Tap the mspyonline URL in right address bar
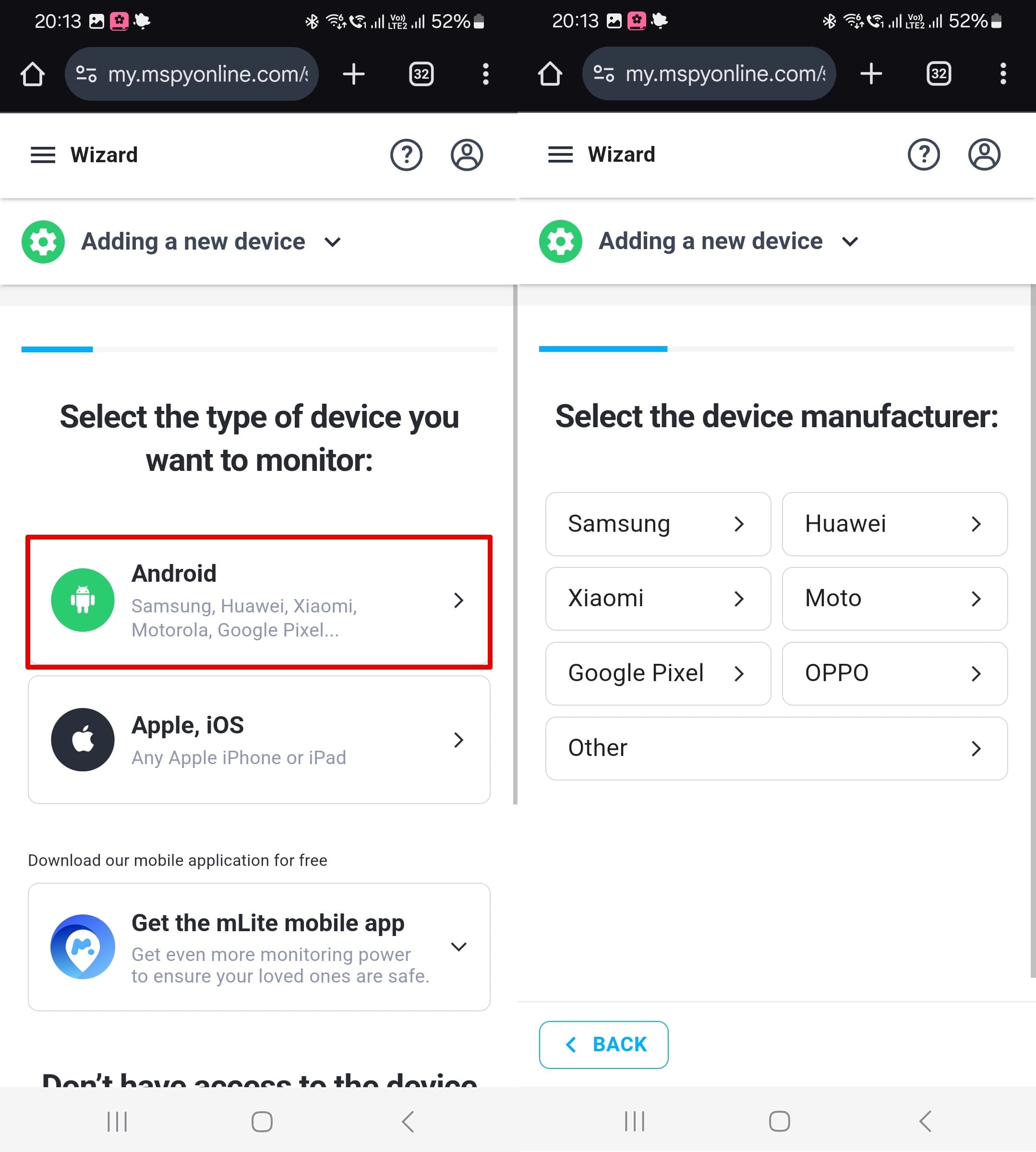Image resolution: width=1036 pixels, height=1152 pixels. coord(726,73)
